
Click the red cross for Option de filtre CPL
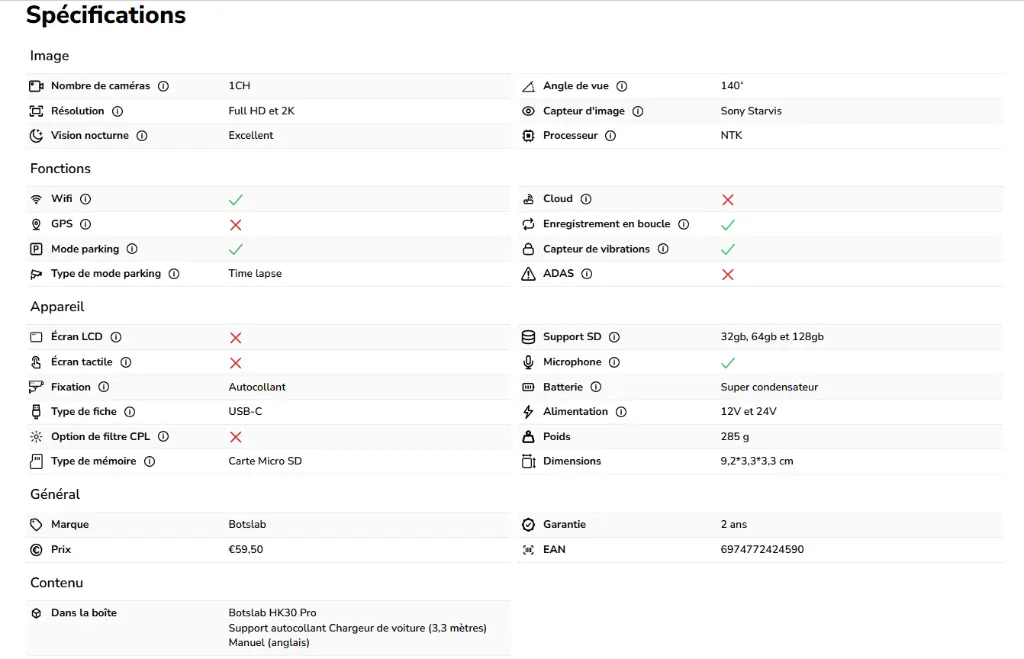[x=236, y=437]
